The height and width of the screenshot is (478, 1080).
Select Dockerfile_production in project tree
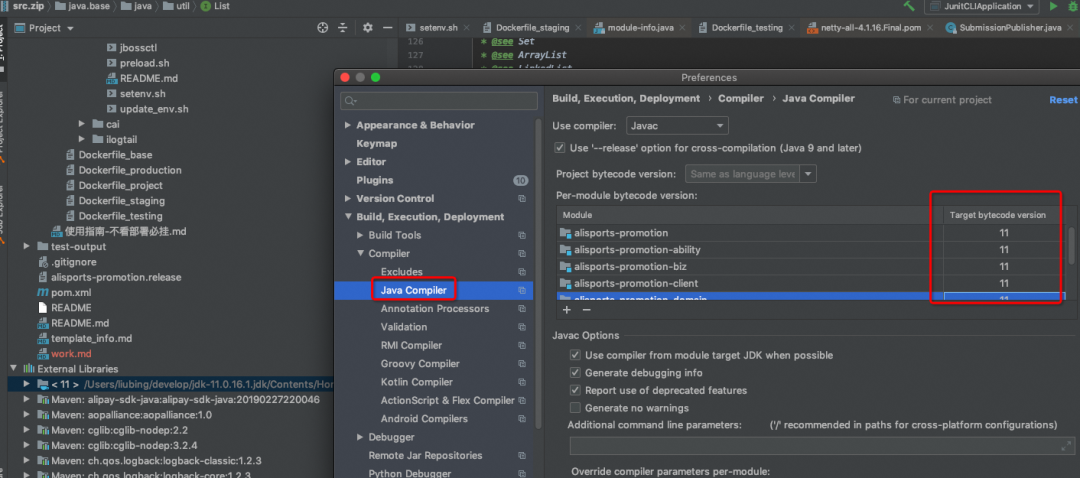click(129, 170)
